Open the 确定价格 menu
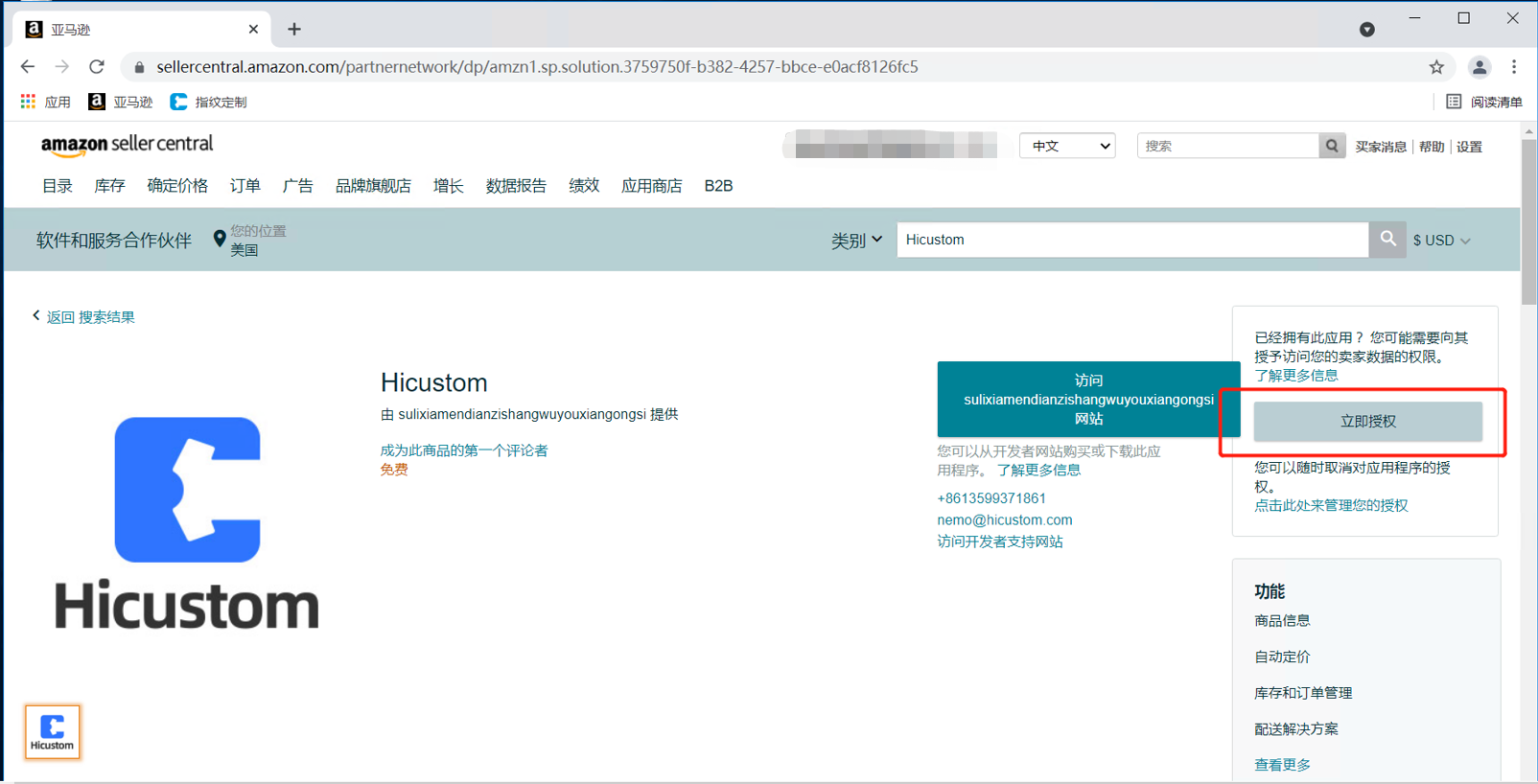The width and height of the screenshot is (1538, 784). point(177,186)
